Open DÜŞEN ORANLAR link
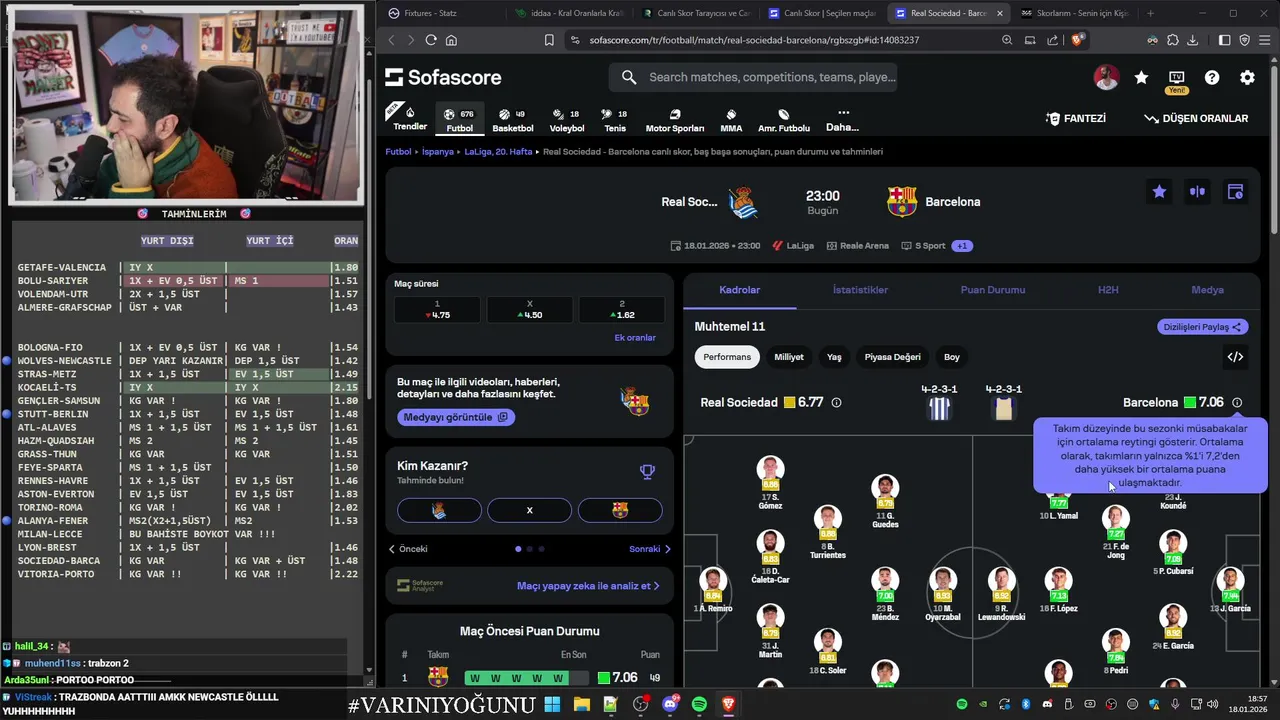The image size is (1280, 720). coord(1196,118)
